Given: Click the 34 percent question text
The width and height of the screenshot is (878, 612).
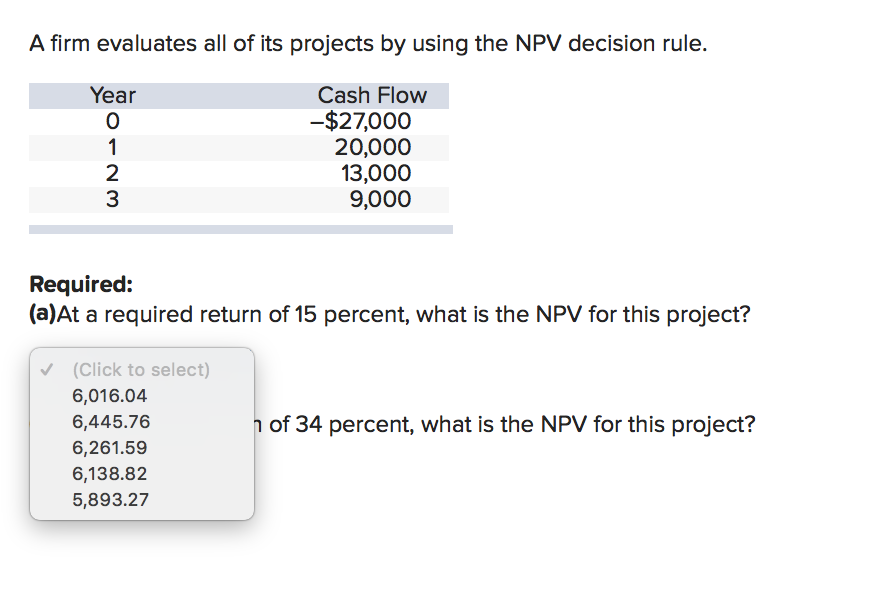Looking at the screenshot, I should coord(510,425).
